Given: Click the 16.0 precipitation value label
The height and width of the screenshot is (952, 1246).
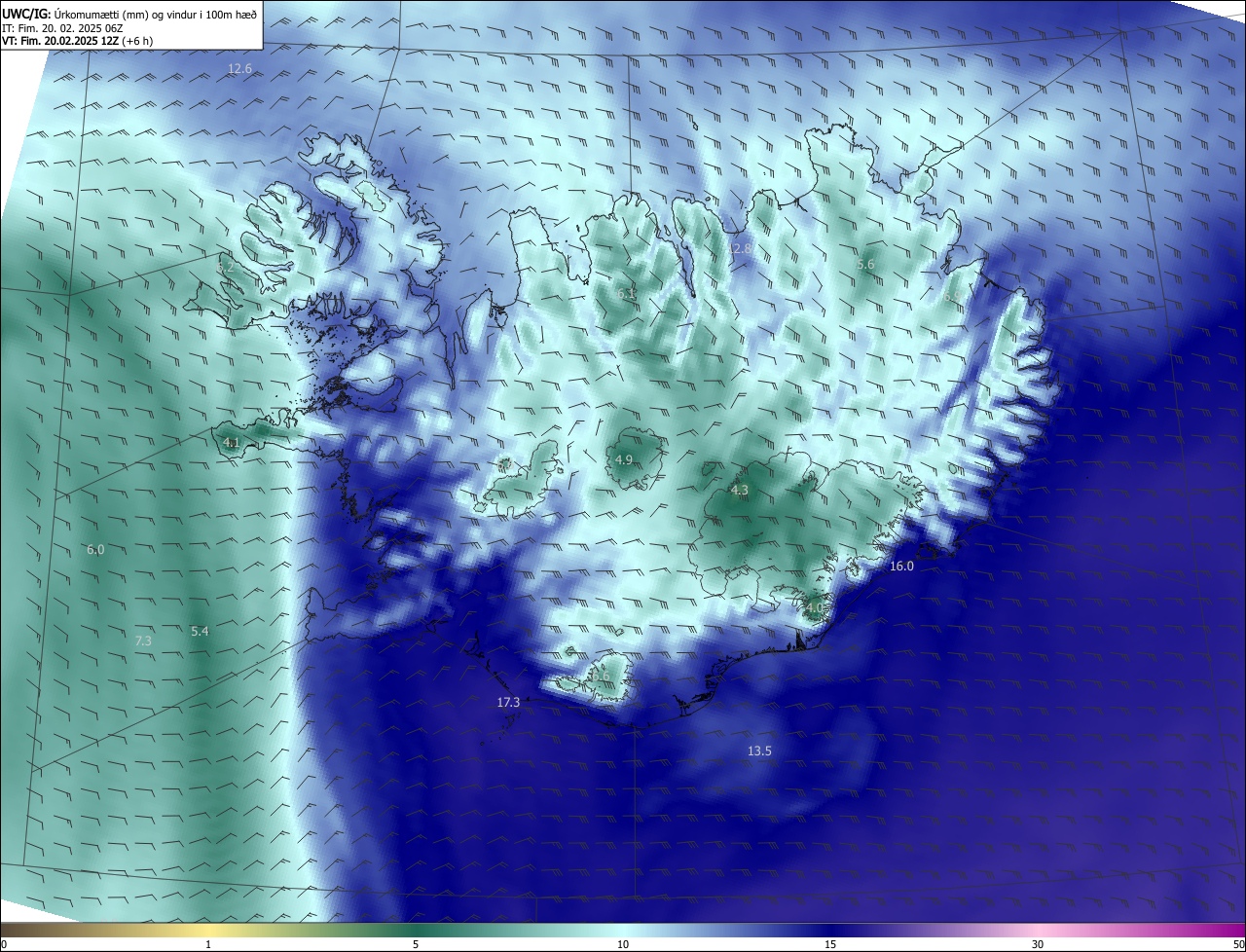Looking at the screenshot, I should [x=902, y=567].
